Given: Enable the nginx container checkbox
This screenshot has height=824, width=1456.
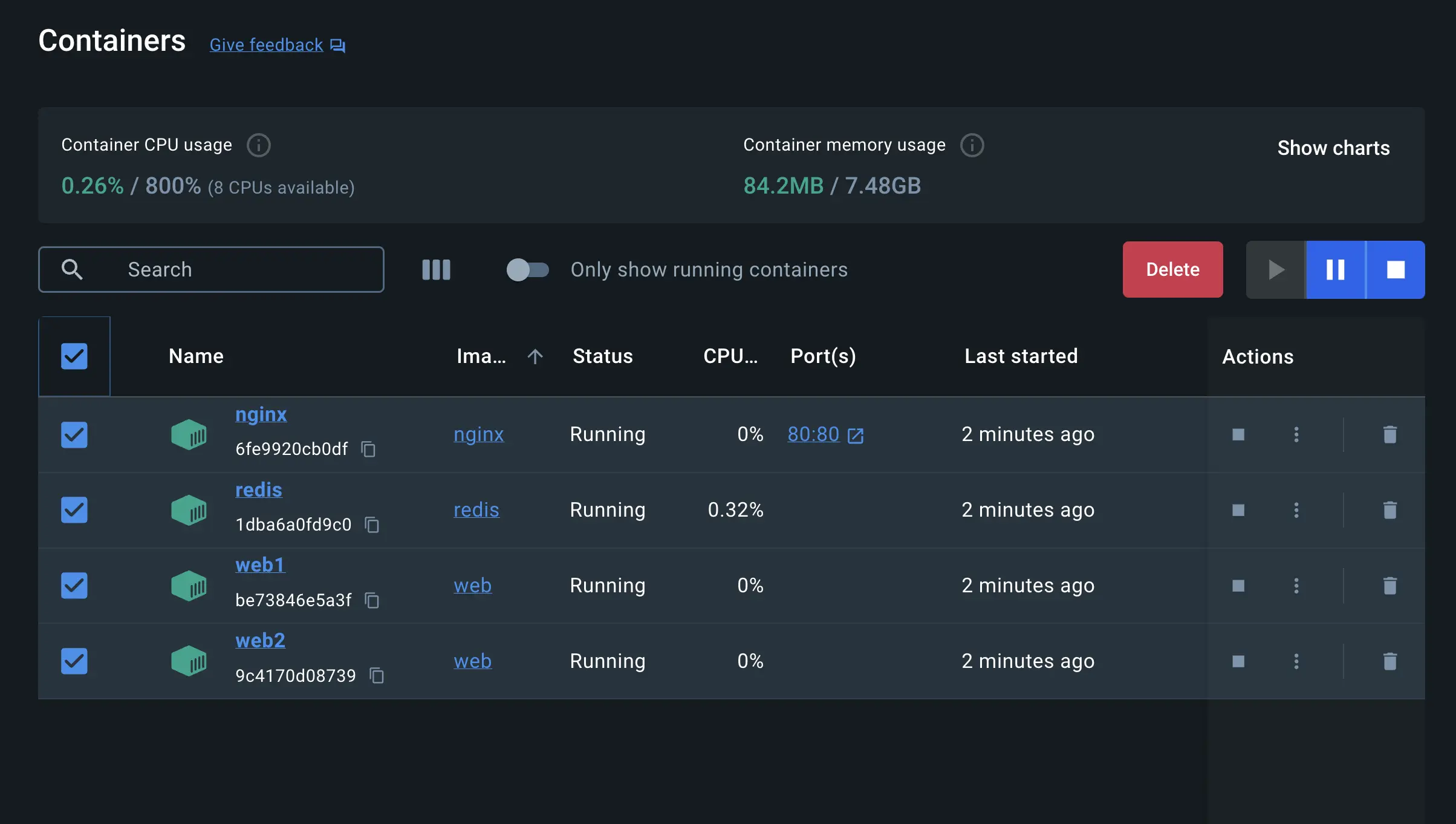Looking at the screenshot, I should point(74,434).
